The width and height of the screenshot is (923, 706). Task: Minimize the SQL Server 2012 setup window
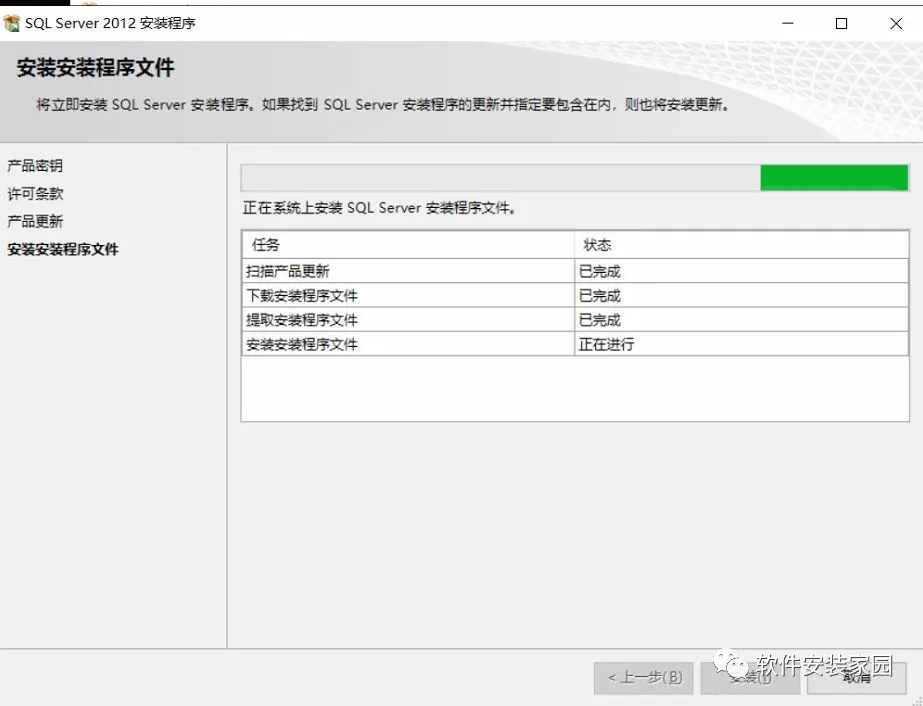point(788,24)
